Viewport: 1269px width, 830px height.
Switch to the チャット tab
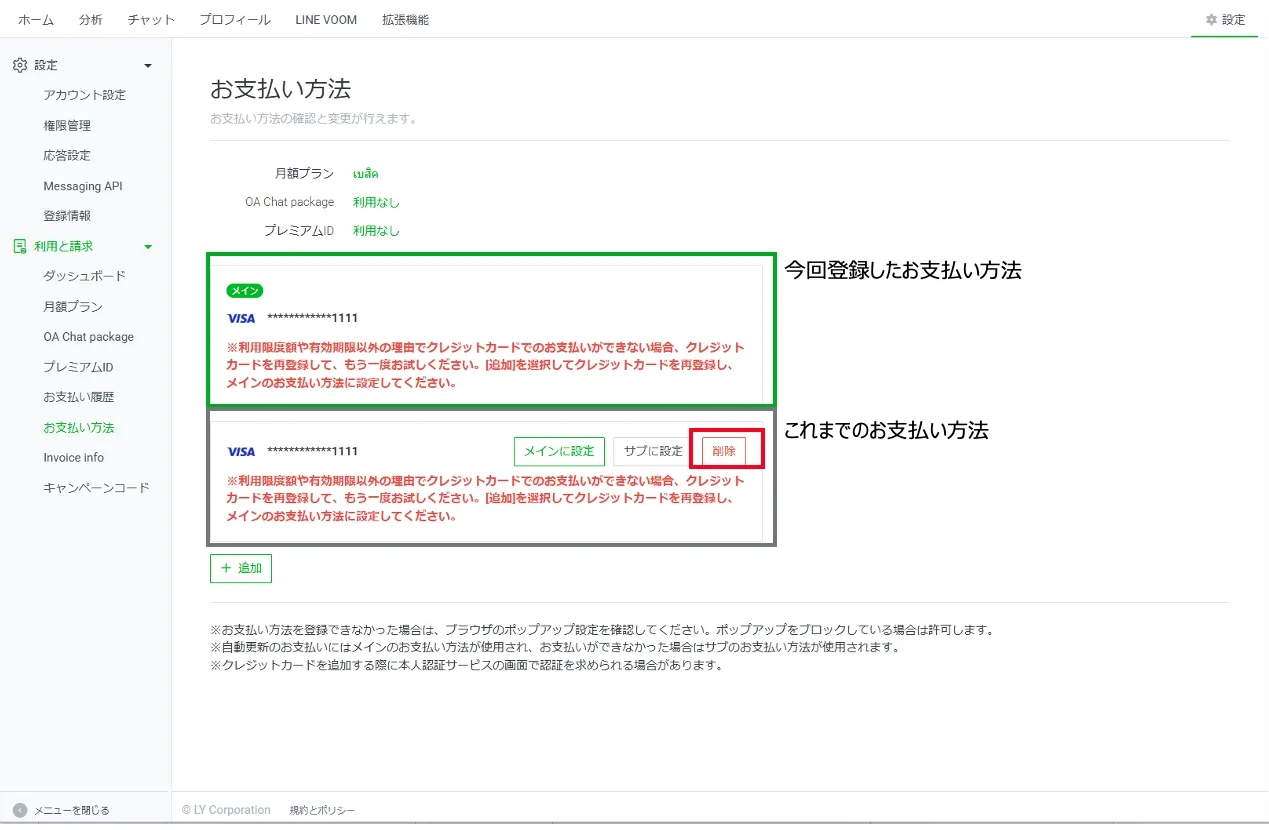151,20
